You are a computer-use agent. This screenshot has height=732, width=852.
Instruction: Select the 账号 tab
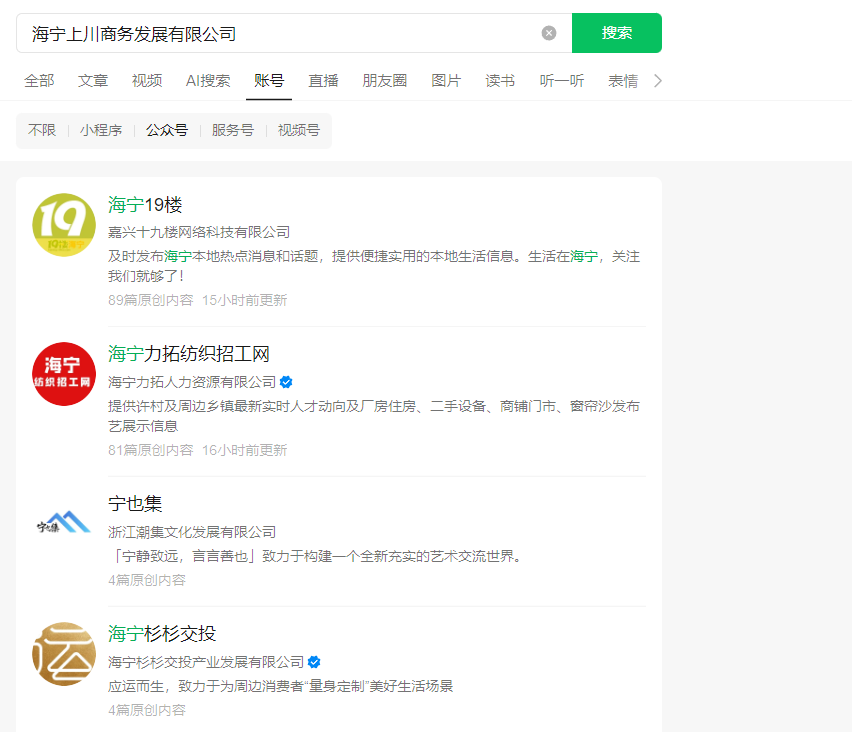(x=269, y=81)
